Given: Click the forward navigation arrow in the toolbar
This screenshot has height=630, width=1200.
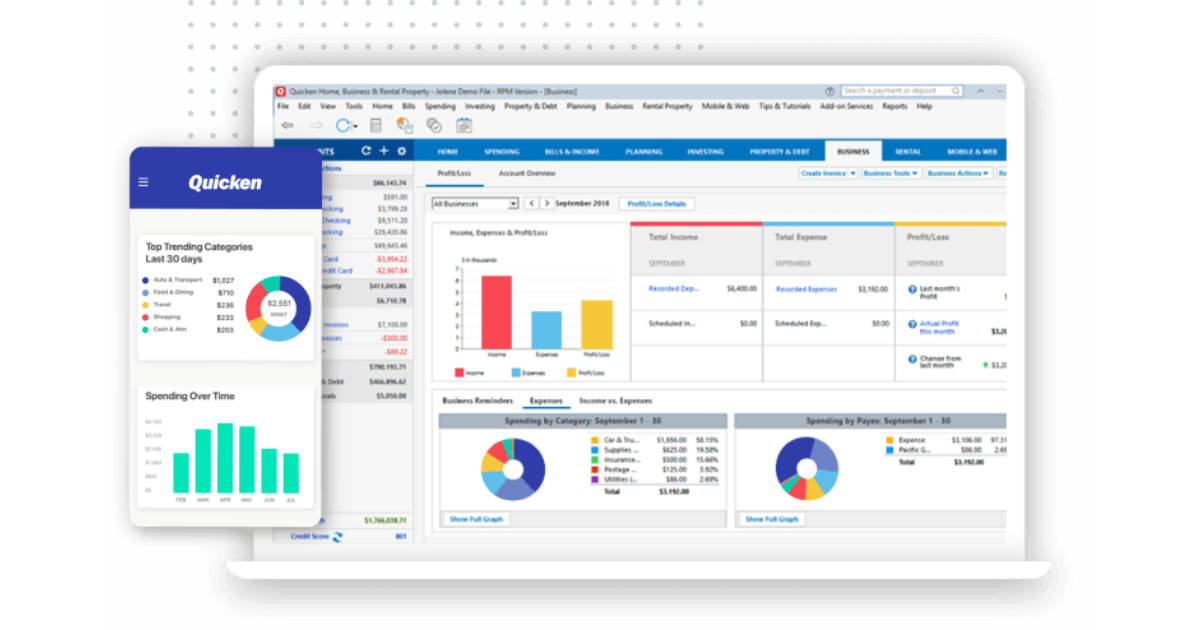Looking at the screenshot, I should click(316, 124).
